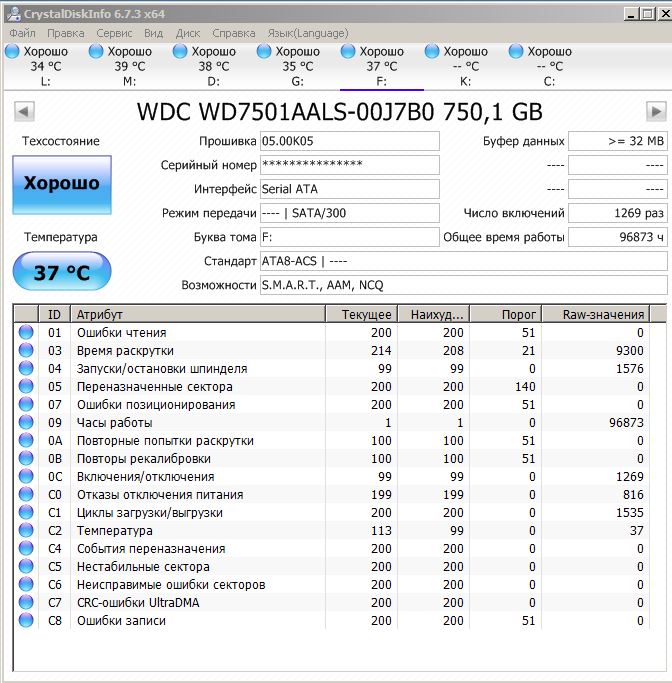Click the CrystalDiskInfo title bar app icon
The width and height of the screenshot is (672, 683).
[x=14, y=14]
